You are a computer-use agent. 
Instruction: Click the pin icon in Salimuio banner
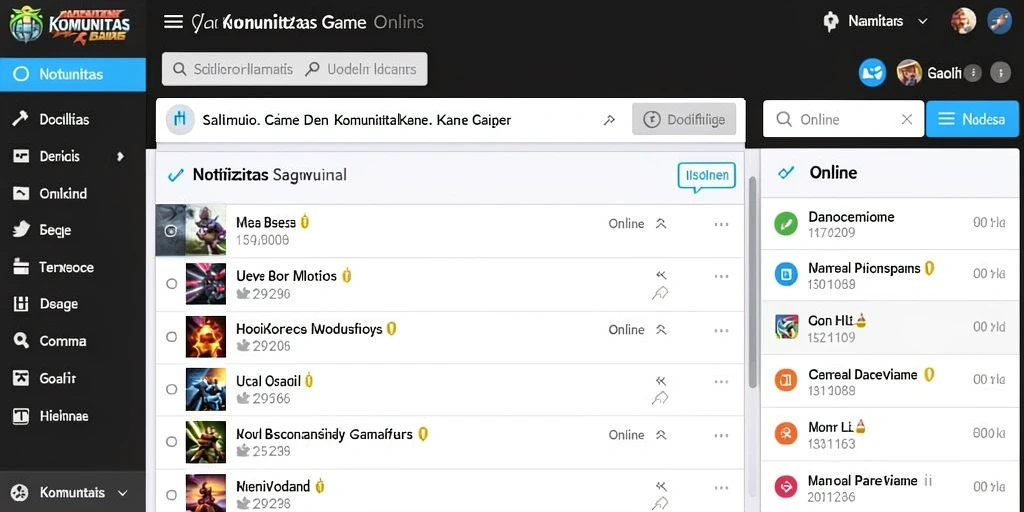point(609,120)
